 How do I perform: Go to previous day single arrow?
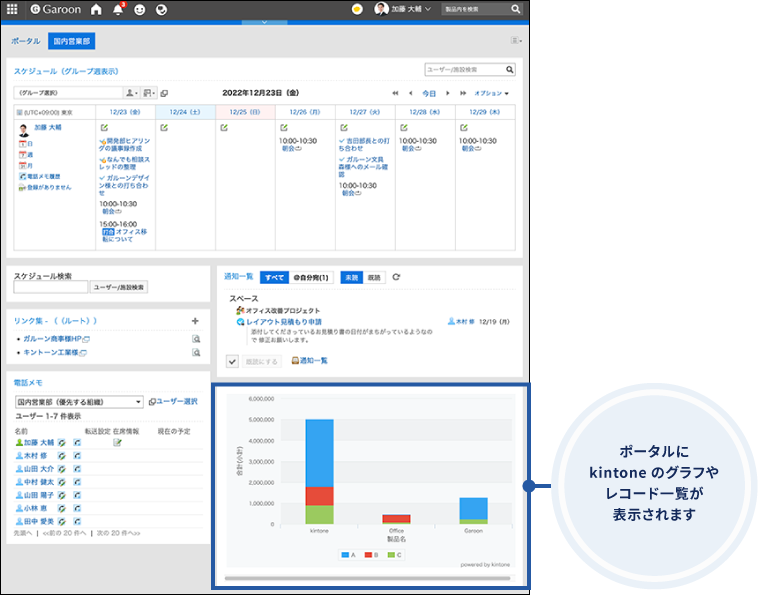(411, 93)
